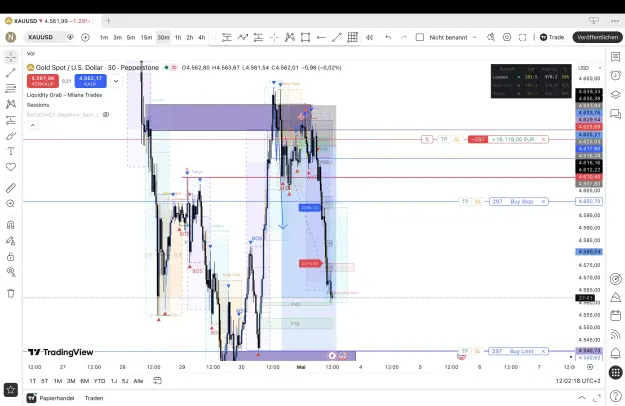
Task: Redo the chart action
Action: (x=403, y=37)
